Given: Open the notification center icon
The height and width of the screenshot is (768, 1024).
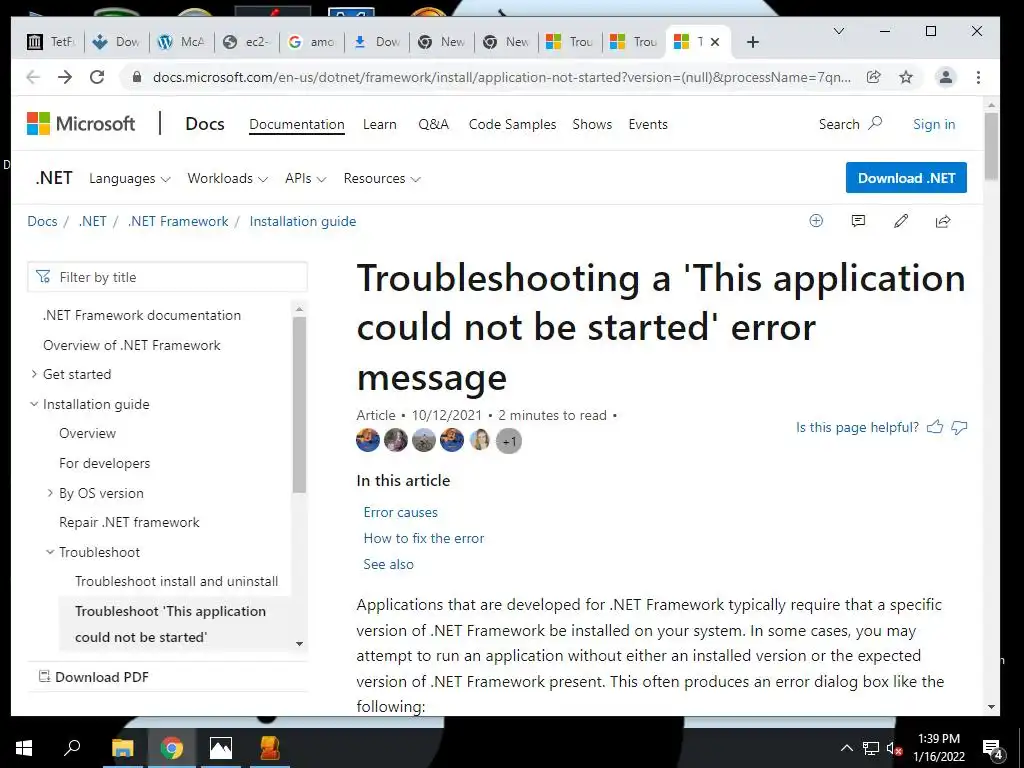Looking at the screenshot, I should tap(993, 749).
